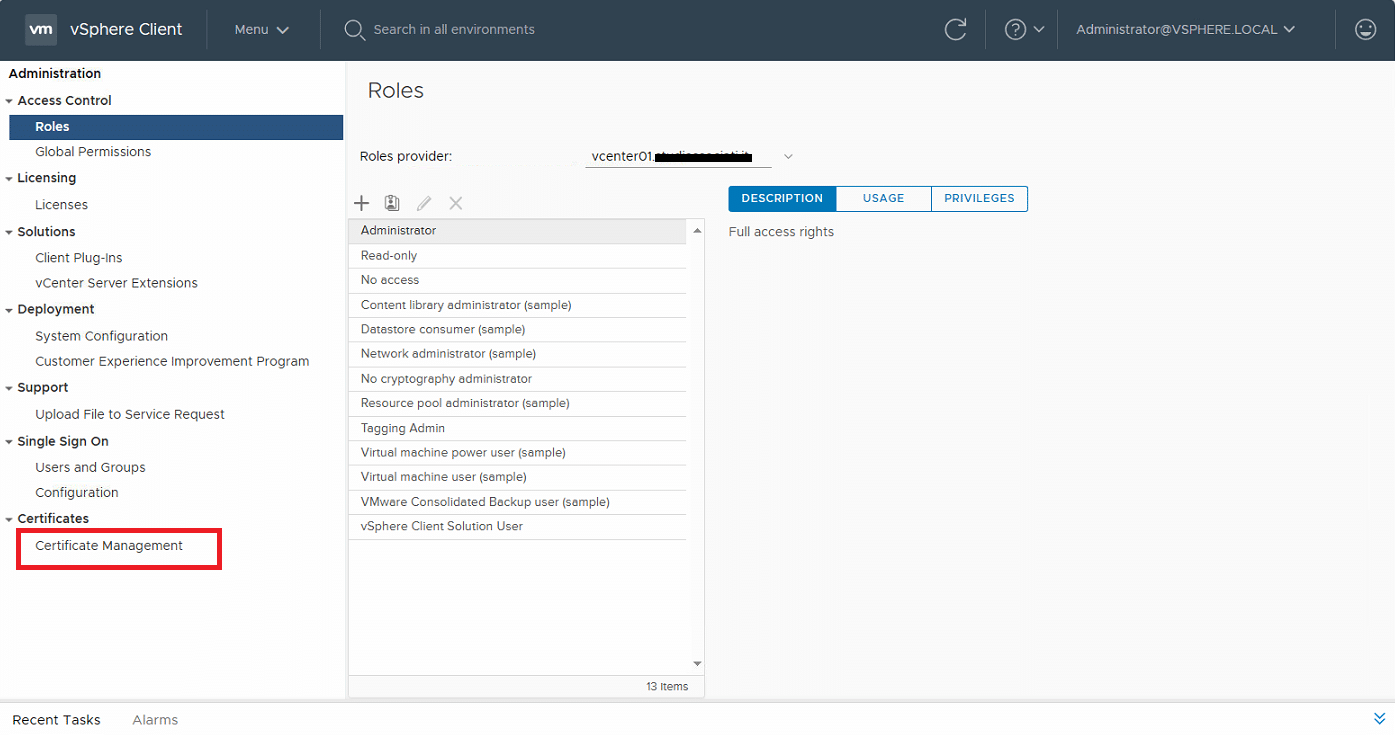Refresh using the circular arrow icon
This screenshot has width=1395, height=735.
pos(956,30)
